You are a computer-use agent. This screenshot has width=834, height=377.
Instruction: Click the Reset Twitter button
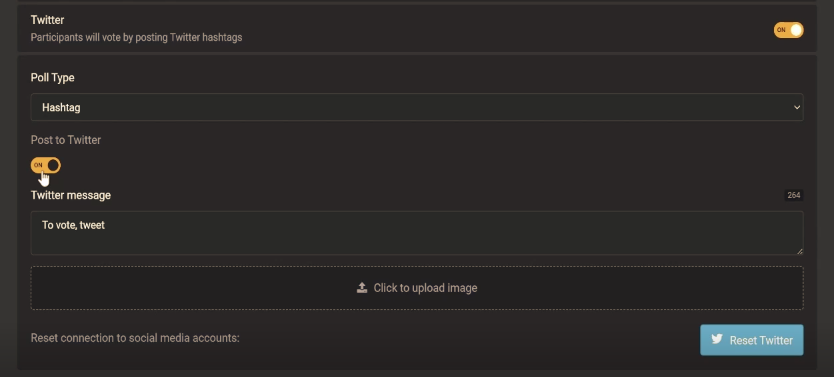point(752,340)
